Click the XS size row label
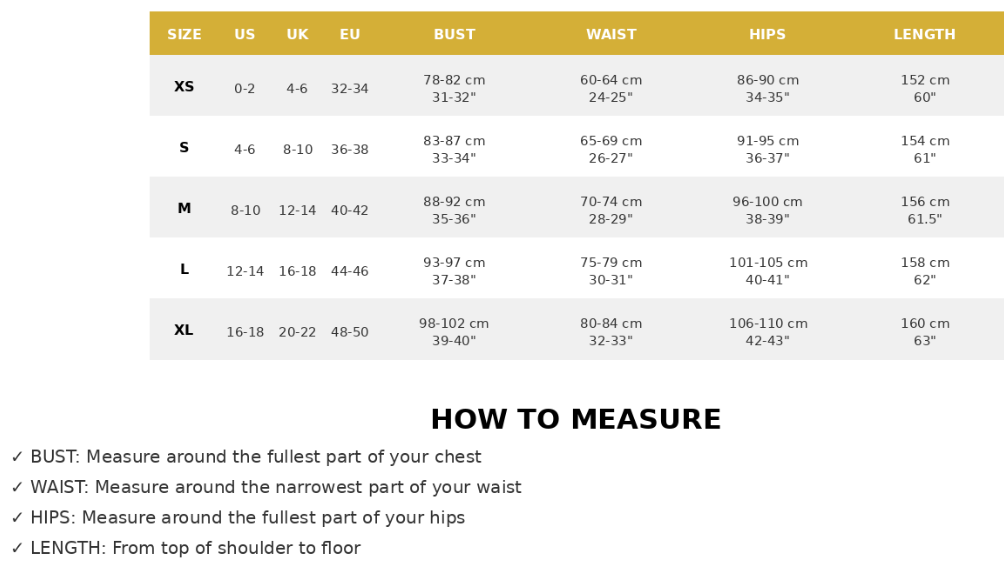Image resolution: width=1007 pixels, height=567 pixels. coord(184,87)
